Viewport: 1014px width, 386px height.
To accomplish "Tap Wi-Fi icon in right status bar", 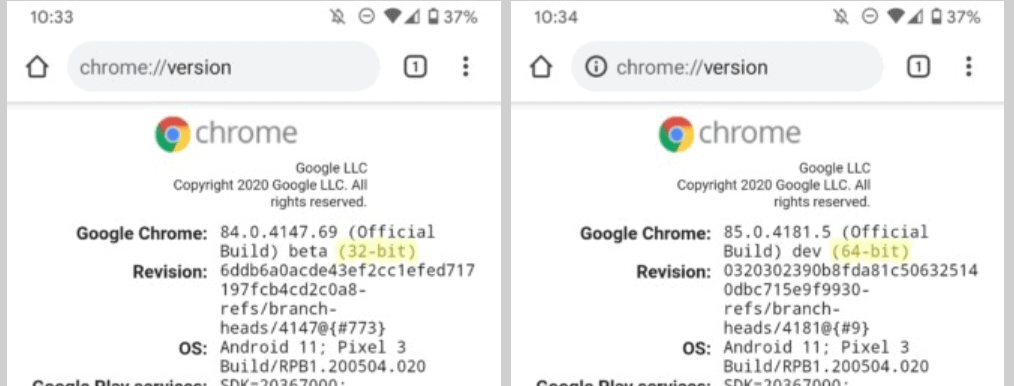I will point(896,18).
